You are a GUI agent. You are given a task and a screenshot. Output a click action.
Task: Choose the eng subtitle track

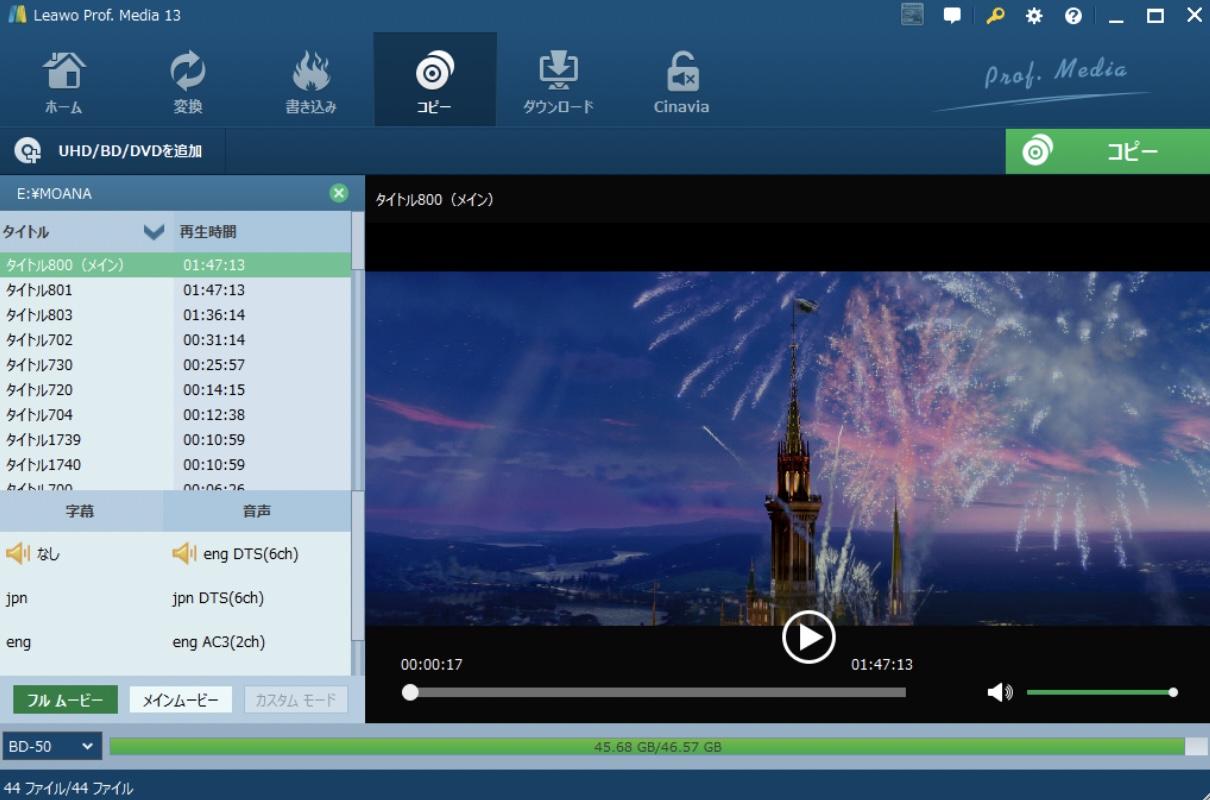pyautogui.click(x=18, y=643)
